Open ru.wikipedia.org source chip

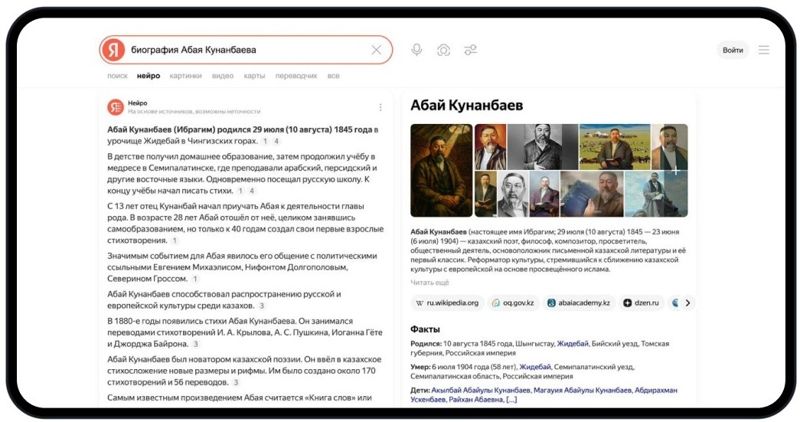447,303
